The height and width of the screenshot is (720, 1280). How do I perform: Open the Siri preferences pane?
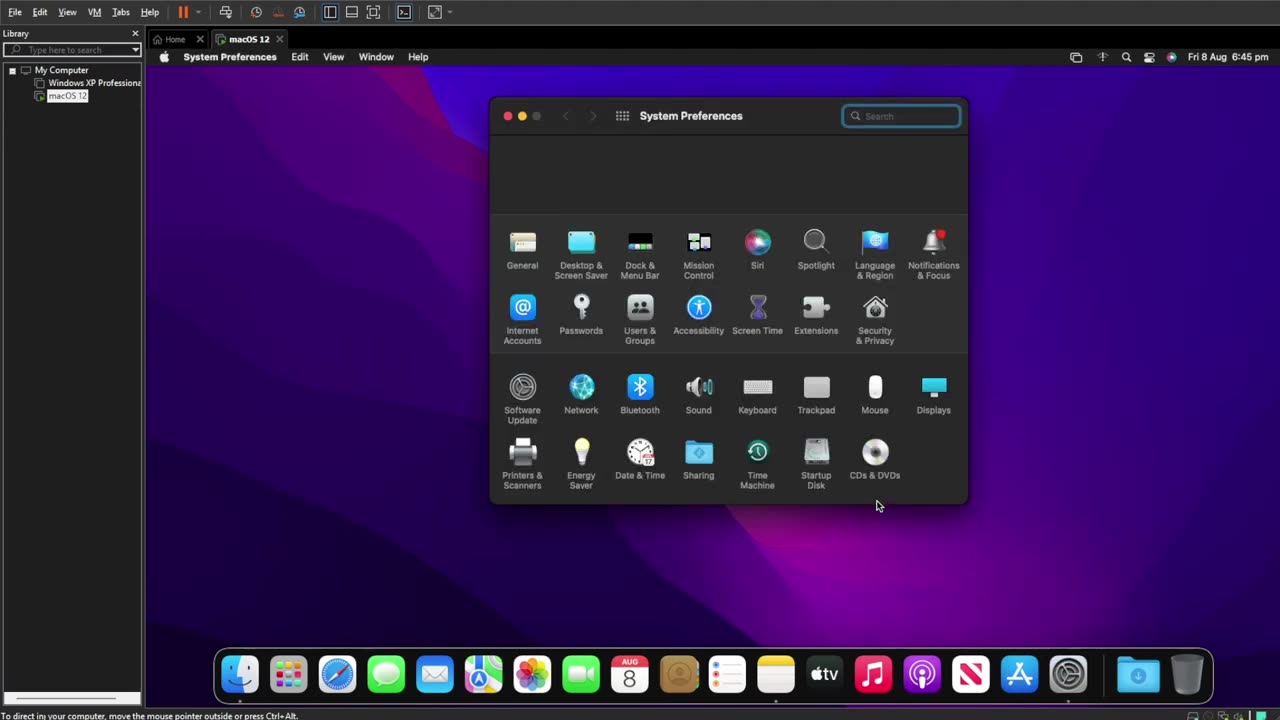[x=757, y=251]
